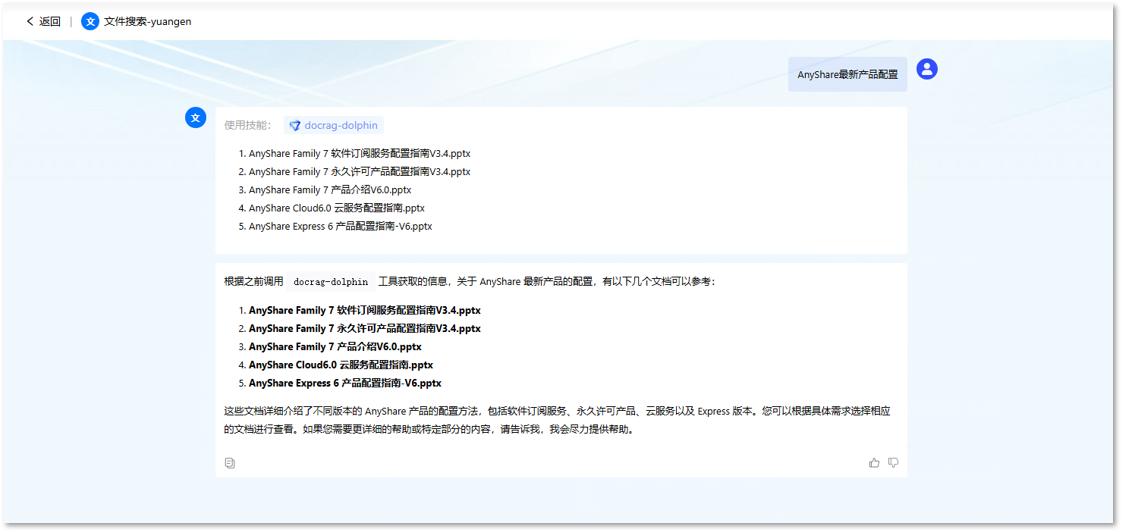Image resolution: width=1122 pixels, height=532 pixels.
Task: Go back using the 返回 button
Action: tap(43, 21)
